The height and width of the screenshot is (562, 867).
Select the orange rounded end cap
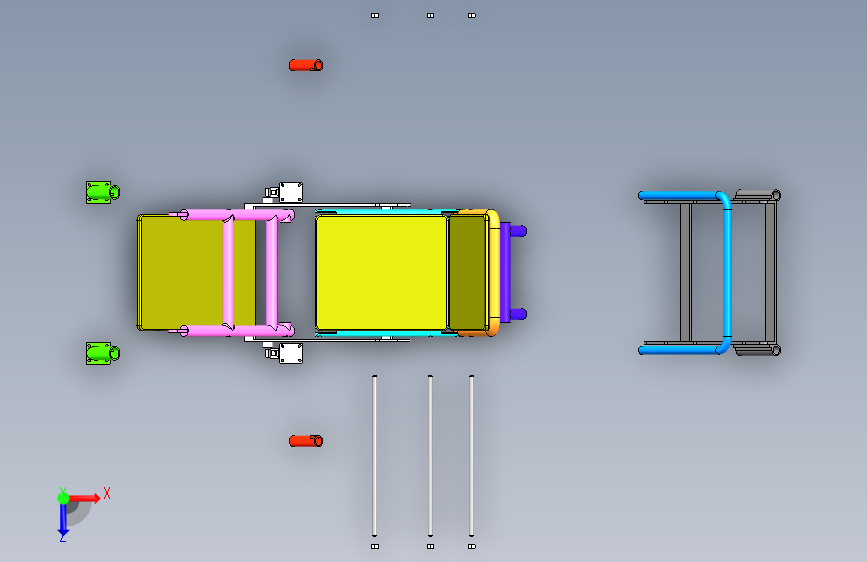pos(494,273)
